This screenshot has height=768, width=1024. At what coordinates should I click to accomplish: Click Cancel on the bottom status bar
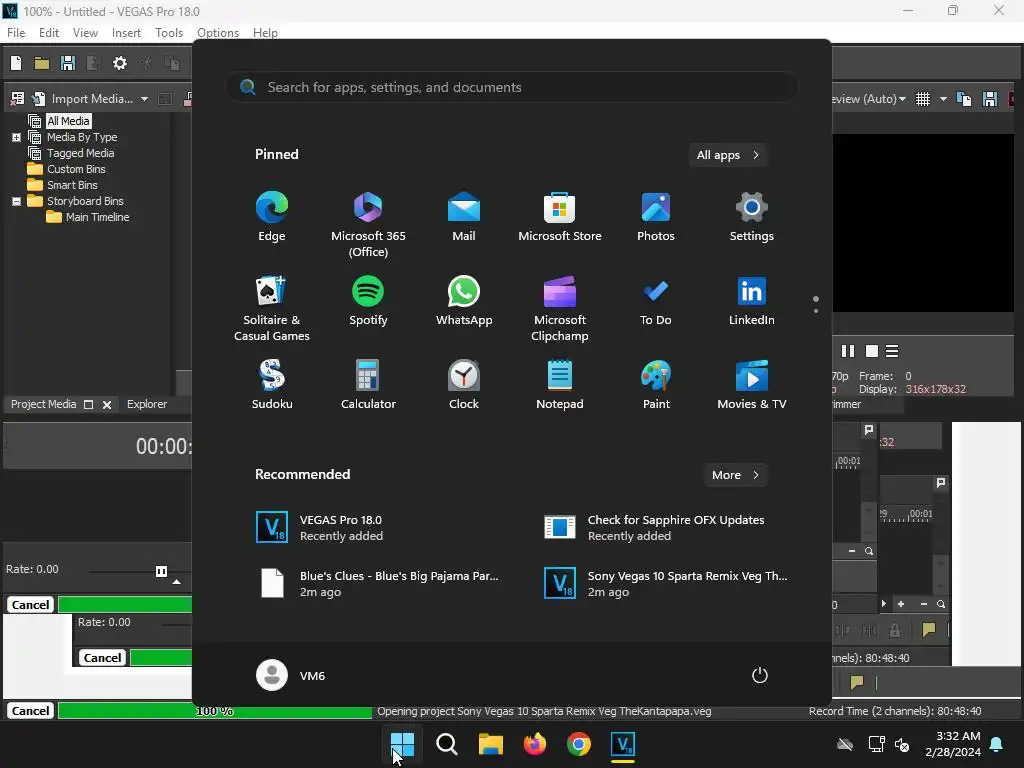pos(30,711)
